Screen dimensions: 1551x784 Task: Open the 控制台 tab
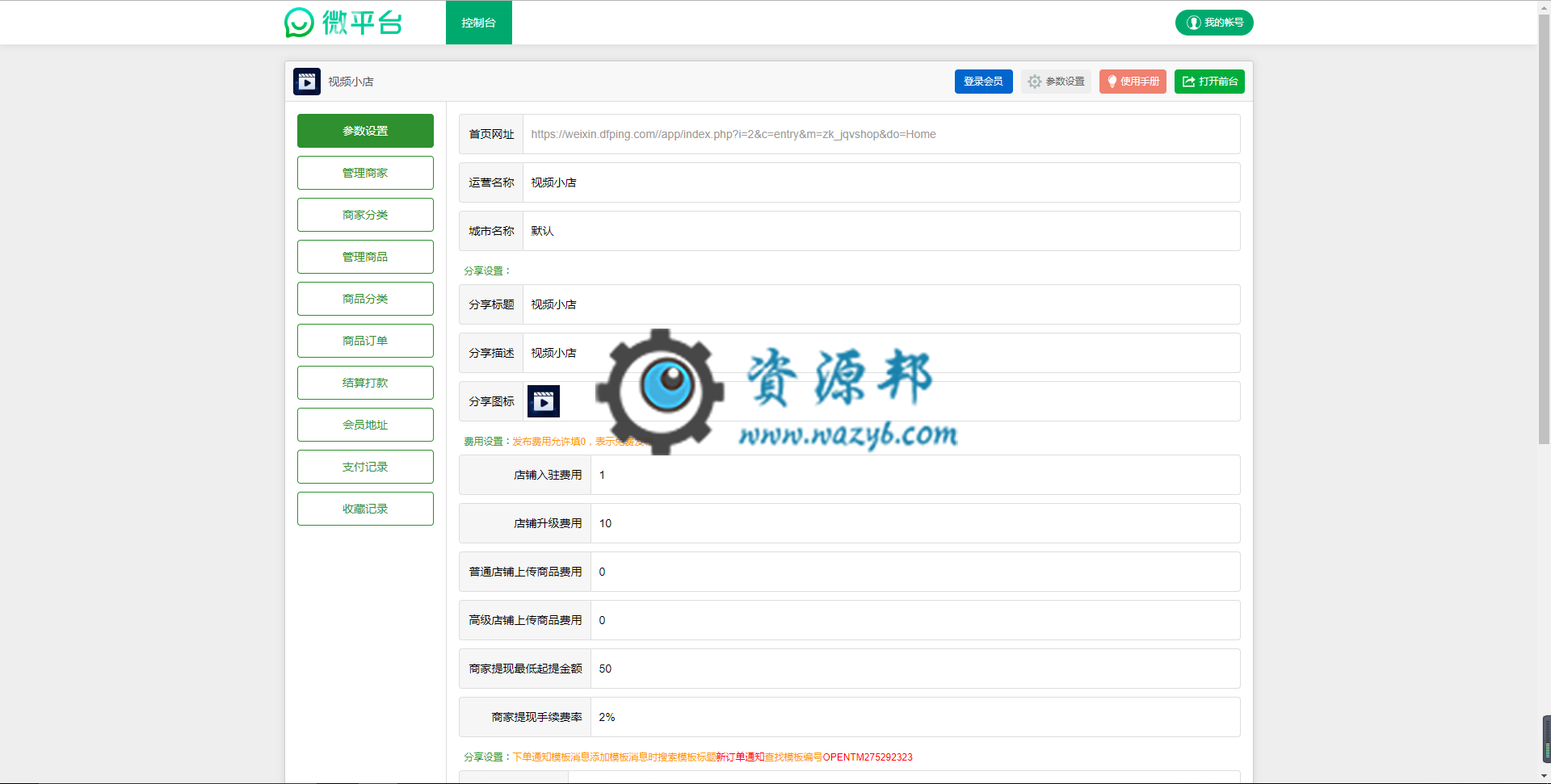tap(478, 23)
